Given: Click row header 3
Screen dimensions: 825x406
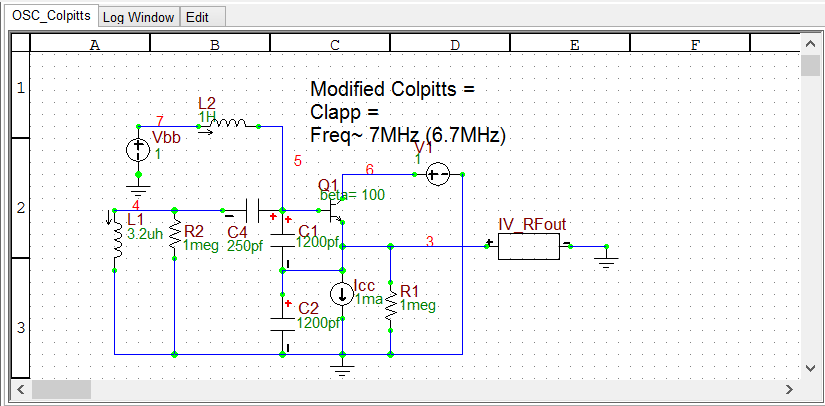Looking at the screenshot, I should [x=21, y=318].
